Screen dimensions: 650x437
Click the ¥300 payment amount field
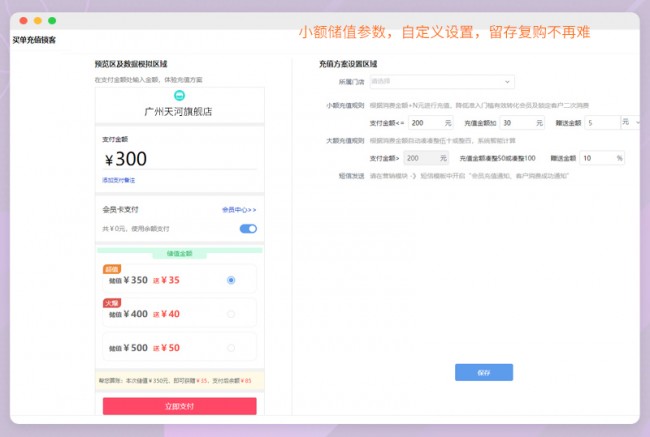point(180,159)
